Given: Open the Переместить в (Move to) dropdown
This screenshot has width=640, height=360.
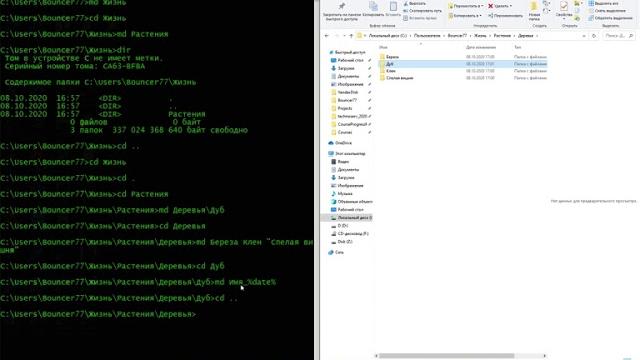Looking at the screenshot, I should pos(466,6).
